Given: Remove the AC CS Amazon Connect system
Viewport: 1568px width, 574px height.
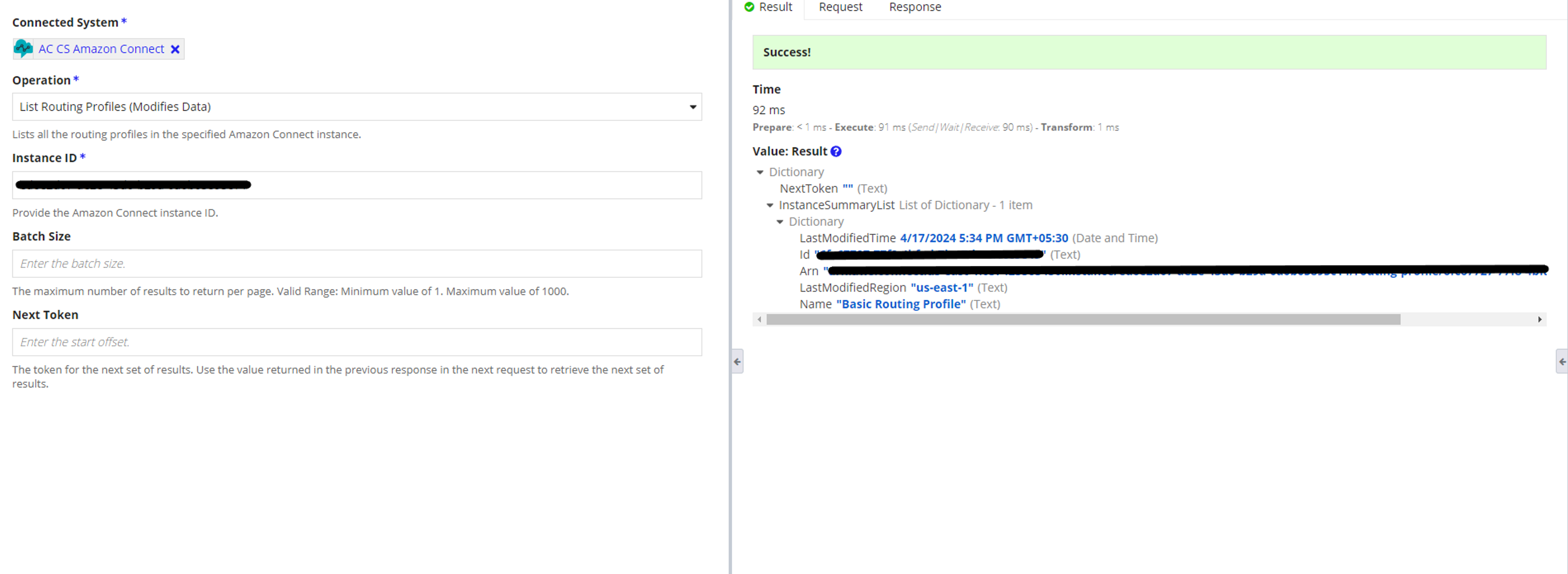Looking at the screenshot, I should coord(175,49).
